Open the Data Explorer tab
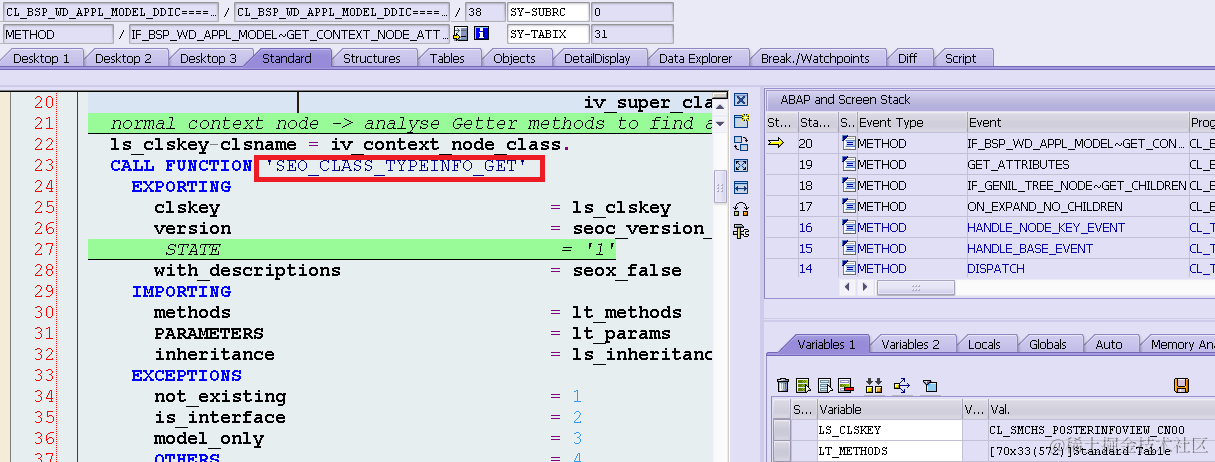Screen dimensions: 1215x462 [x=695, y=58]
